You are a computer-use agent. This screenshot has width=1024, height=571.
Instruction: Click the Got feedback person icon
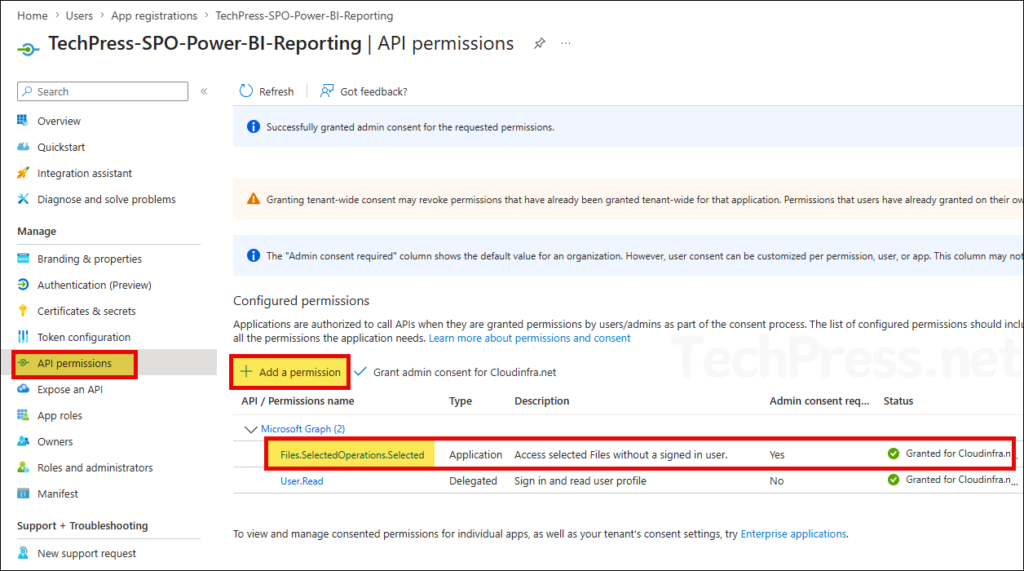(327, 91)
